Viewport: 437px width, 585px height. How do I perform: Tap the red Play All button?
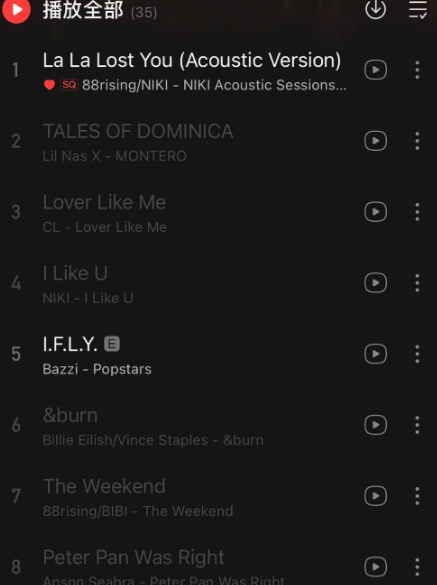[16, 10]
